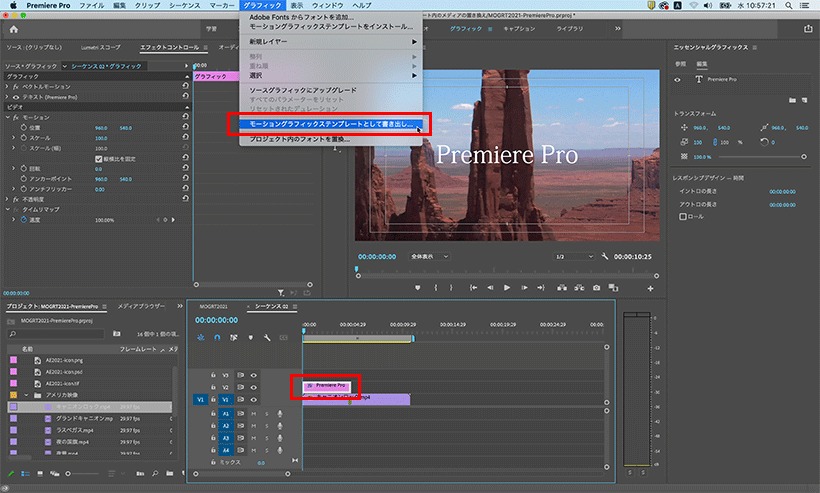Go to In point in Program Monitor
The image size is (820, 493).
click(473, 288)
